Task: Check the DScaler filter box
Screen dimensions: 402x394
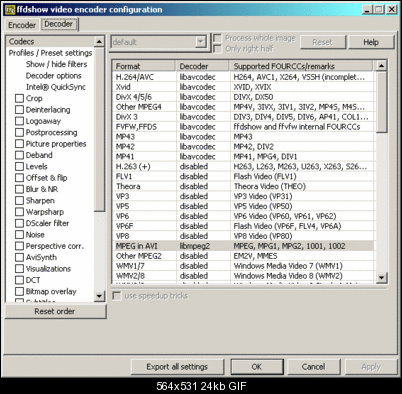Action: coord(20,223)
